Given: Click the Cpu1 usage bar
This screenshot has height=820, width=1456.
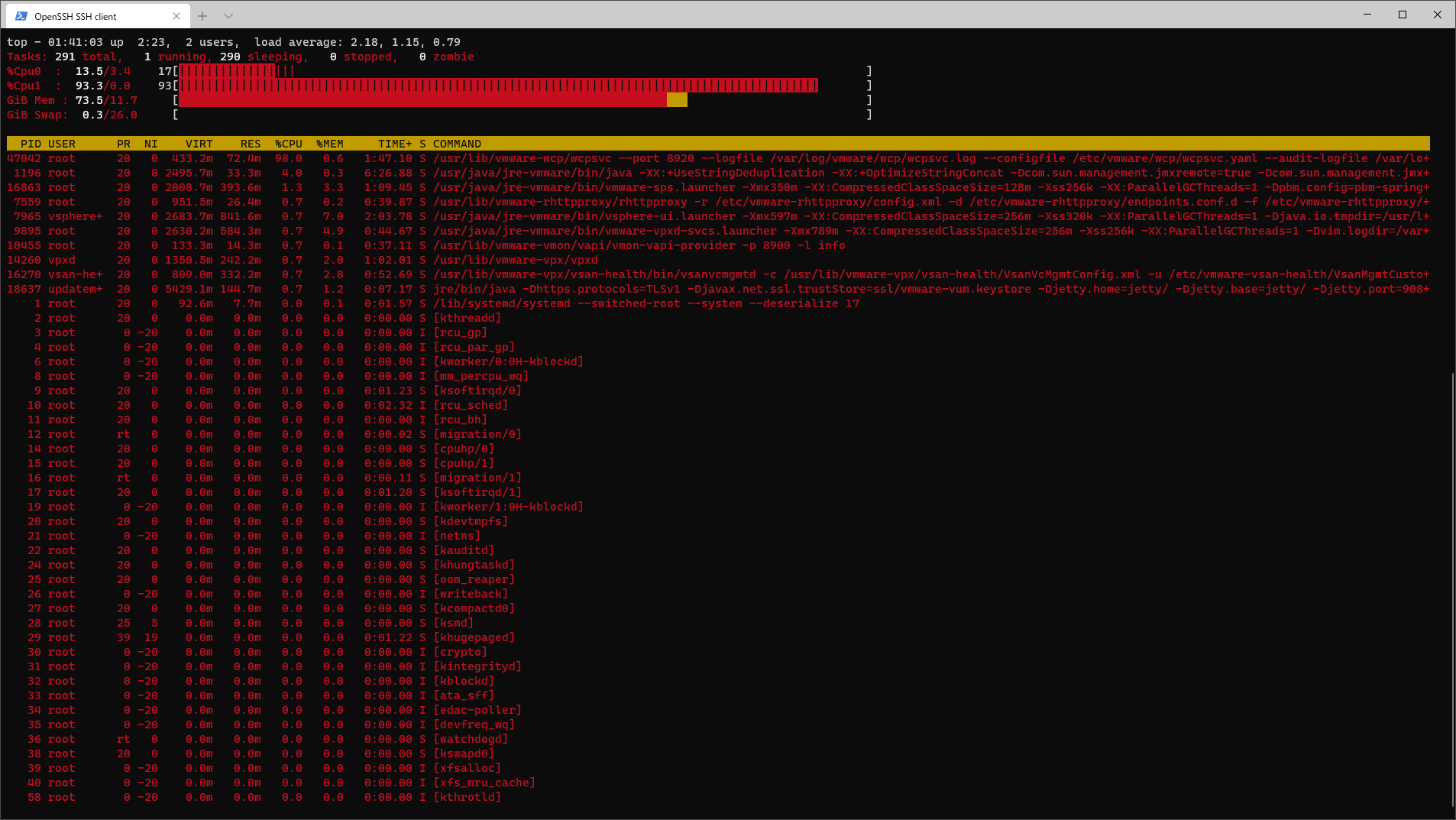Looking at the screenshot, I should [x=497, y=86].
